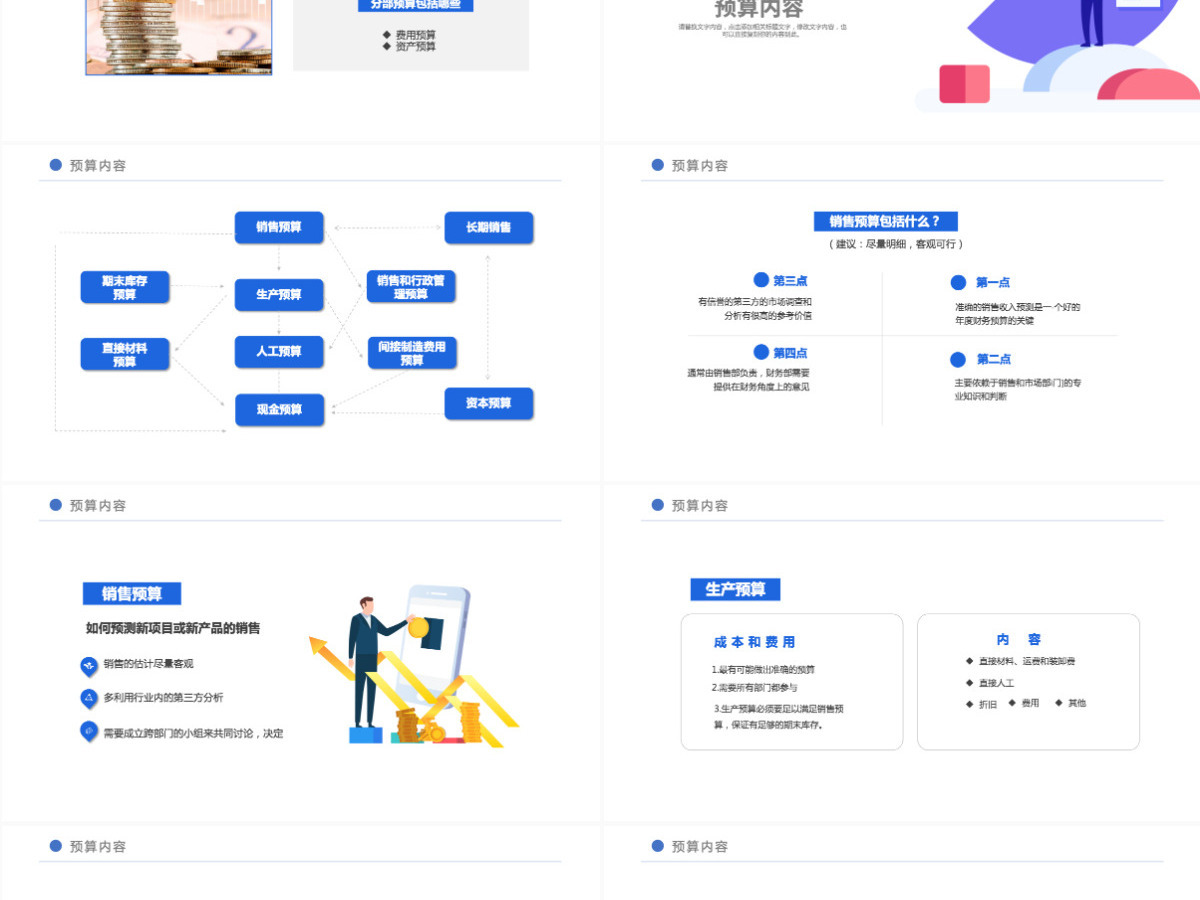
Task: Click the text 2.需要所有部门都参与
Action: click(754, 688)
